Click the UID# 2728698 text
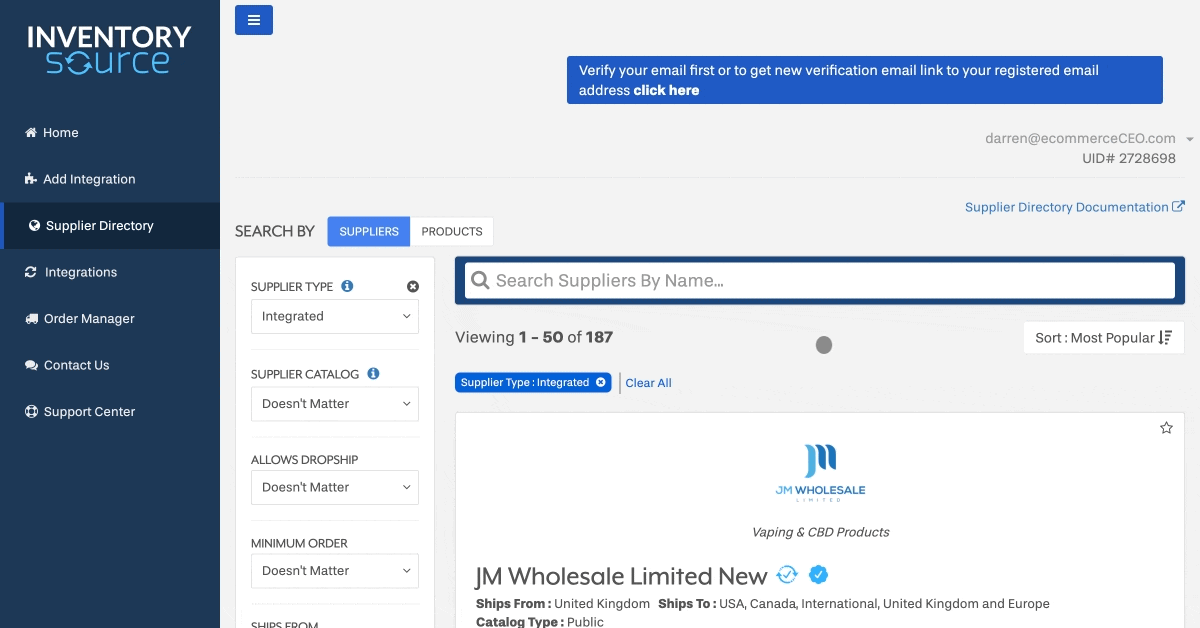This screenshot has width=1200, height=628. 1129,159
